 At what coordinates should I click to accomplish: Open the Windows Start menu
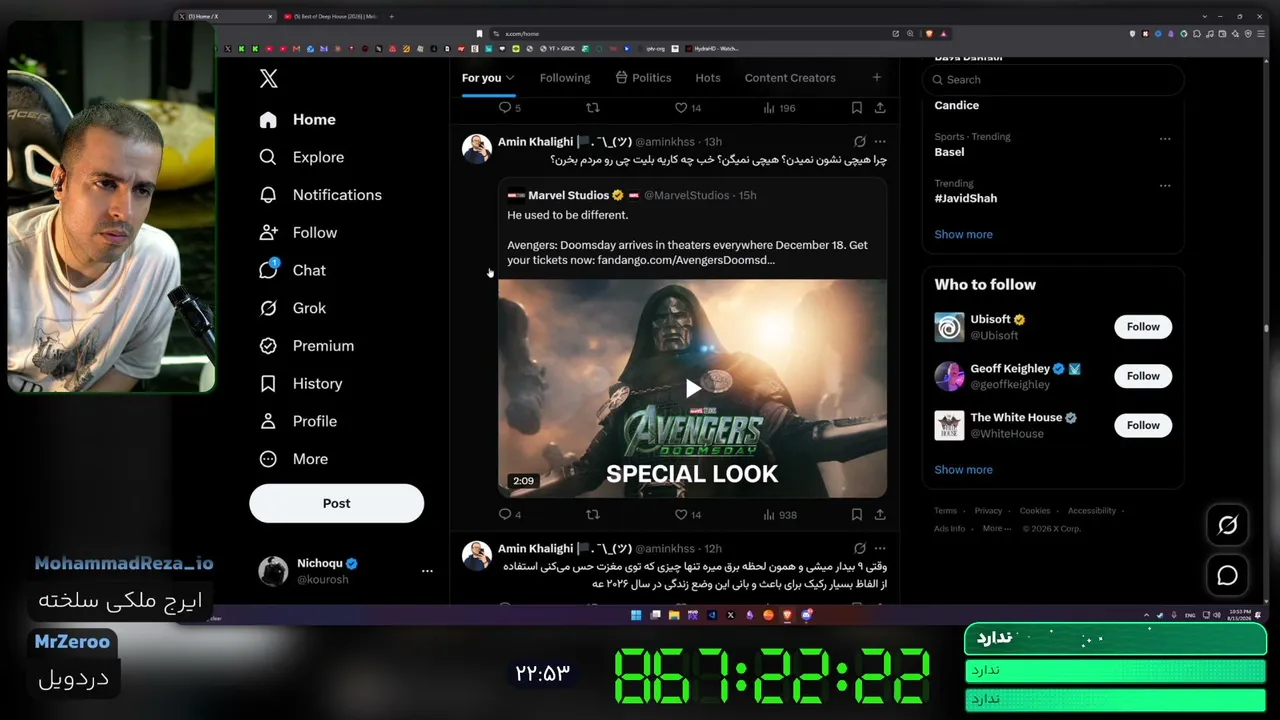636,615
